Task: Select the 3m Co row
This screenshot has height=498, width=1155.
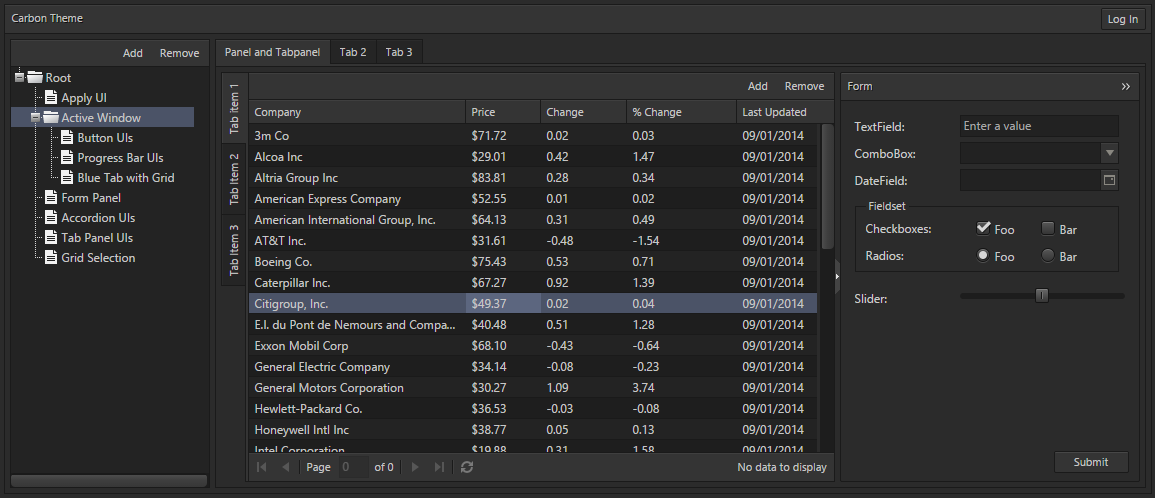Action: pyautogui.click(x=533, y=136)
